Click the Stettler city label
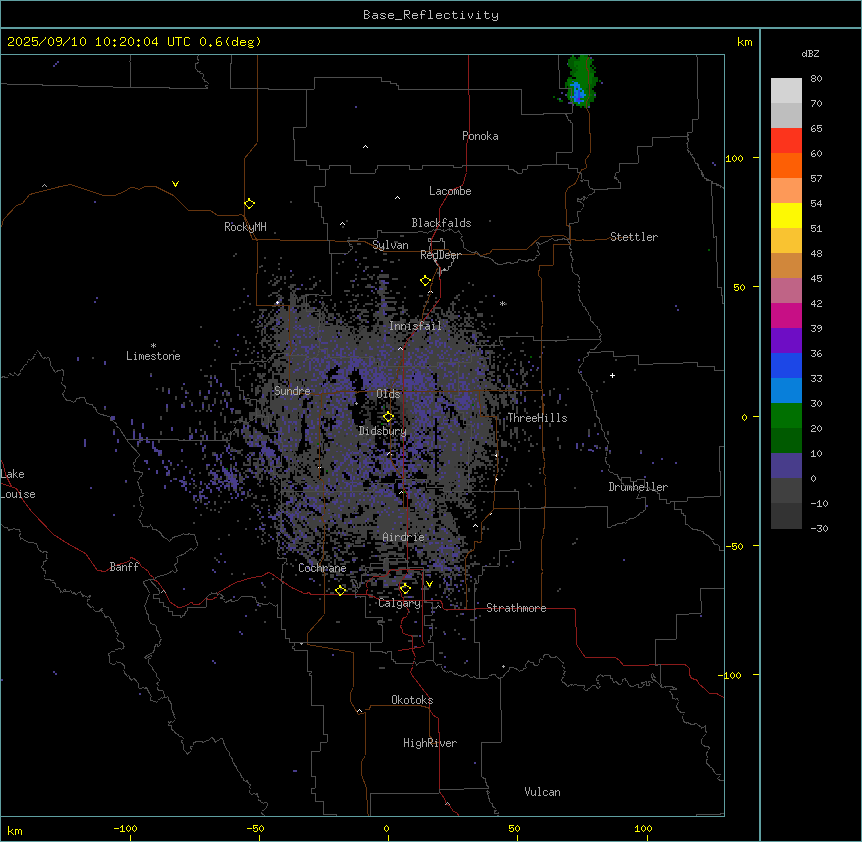862x842 pixels. click(634, 237)
